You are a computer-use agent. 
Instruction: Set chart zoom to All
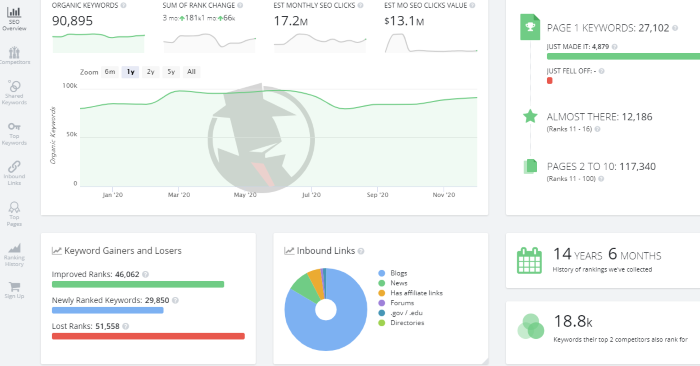click(192, 72)
